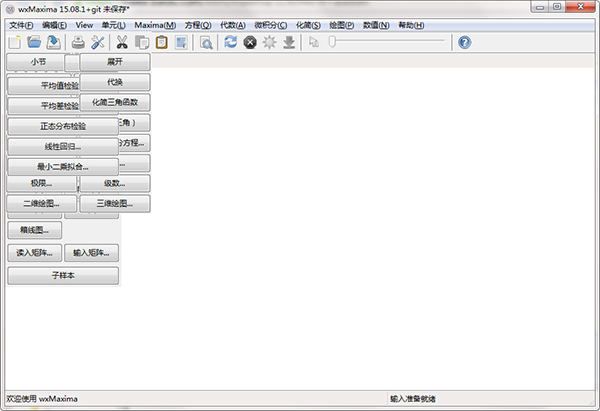Click the 平均差检验 button
Image resolution: width=600 pixels, height=411 pixels.
coord(44,106)
